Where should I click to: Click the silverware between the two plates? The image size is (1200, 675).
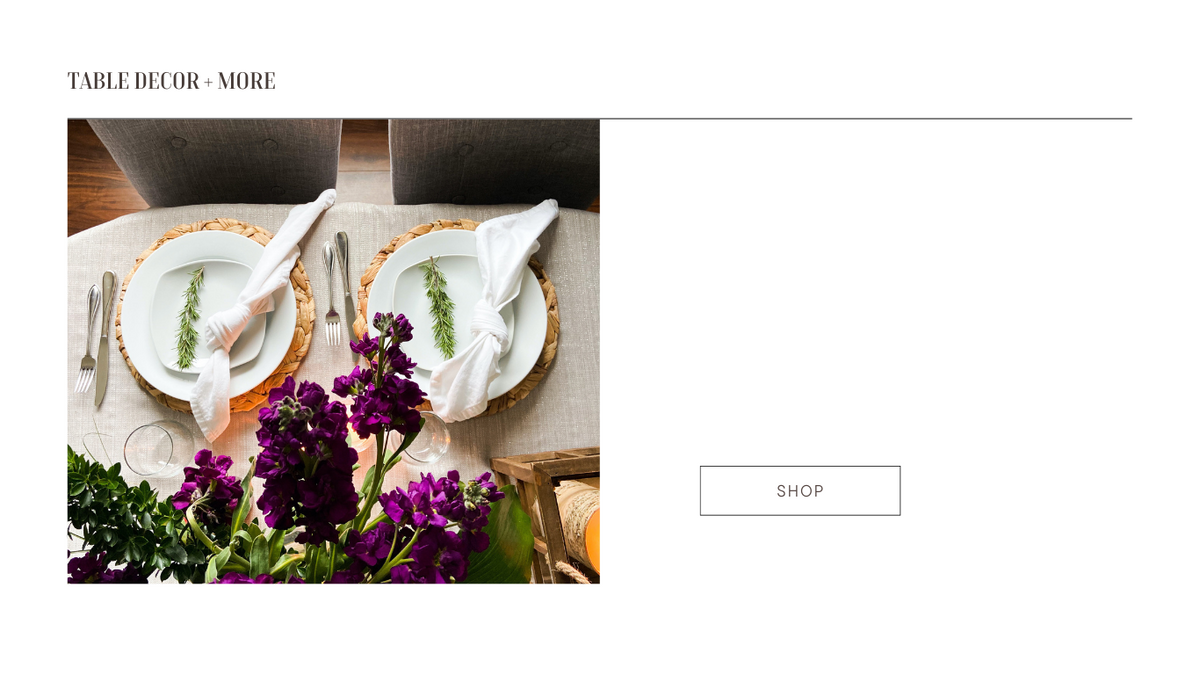(338, 288)
